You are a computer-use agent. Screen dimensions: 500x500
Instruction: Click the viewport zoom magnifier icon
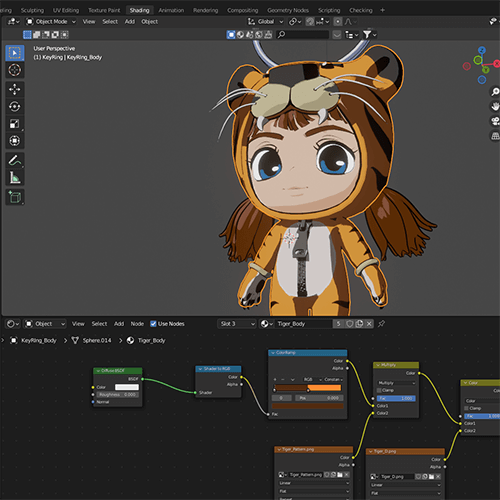pyautogui.click(x=495, y=92)
